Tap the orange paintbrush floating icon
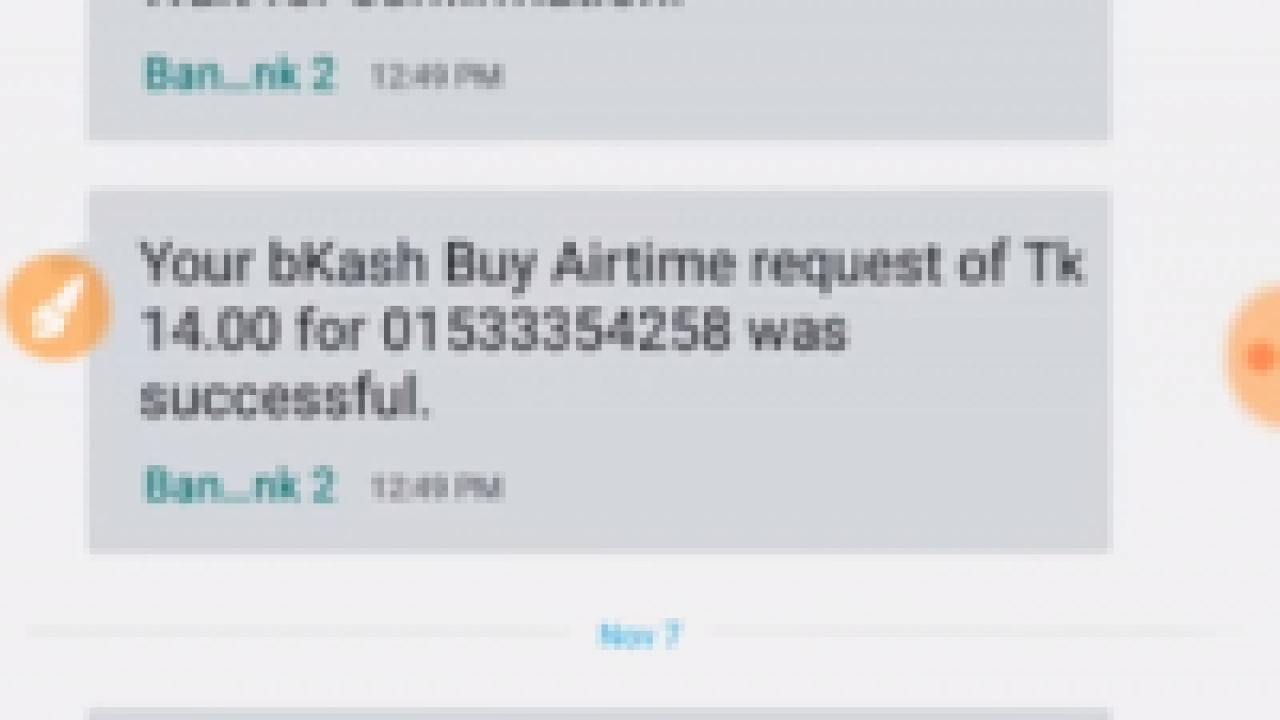 (x=58, y=307)
